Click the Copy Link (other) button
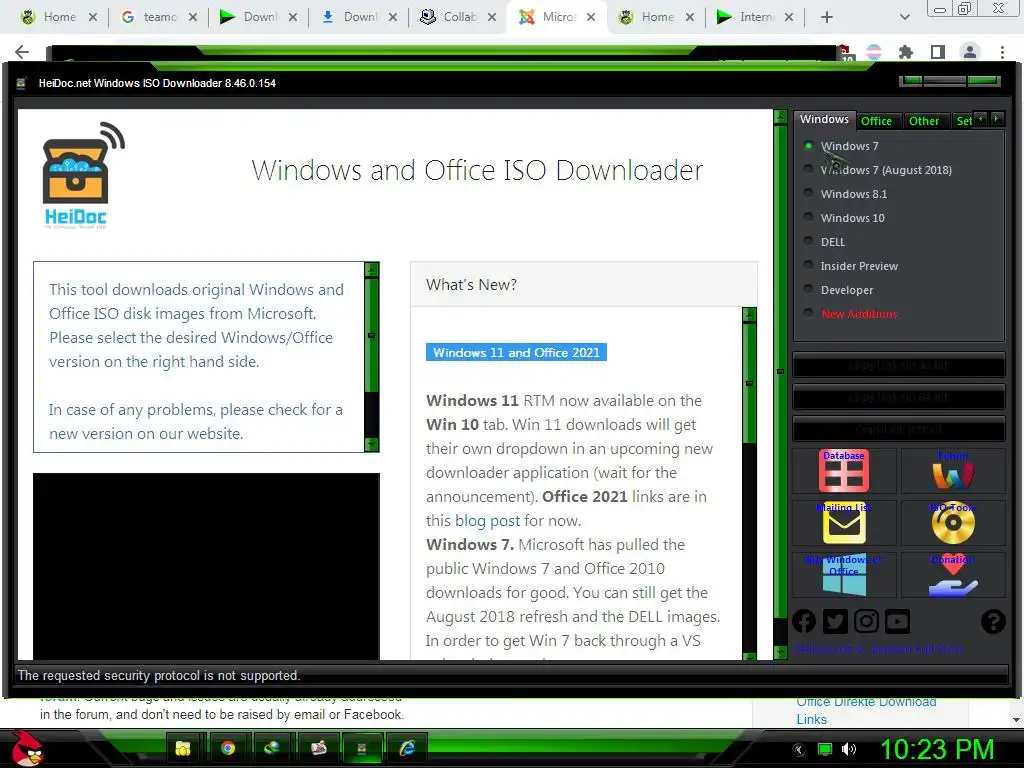Image resolution: width=1024 pixels, height=768 pixels. 899,429
